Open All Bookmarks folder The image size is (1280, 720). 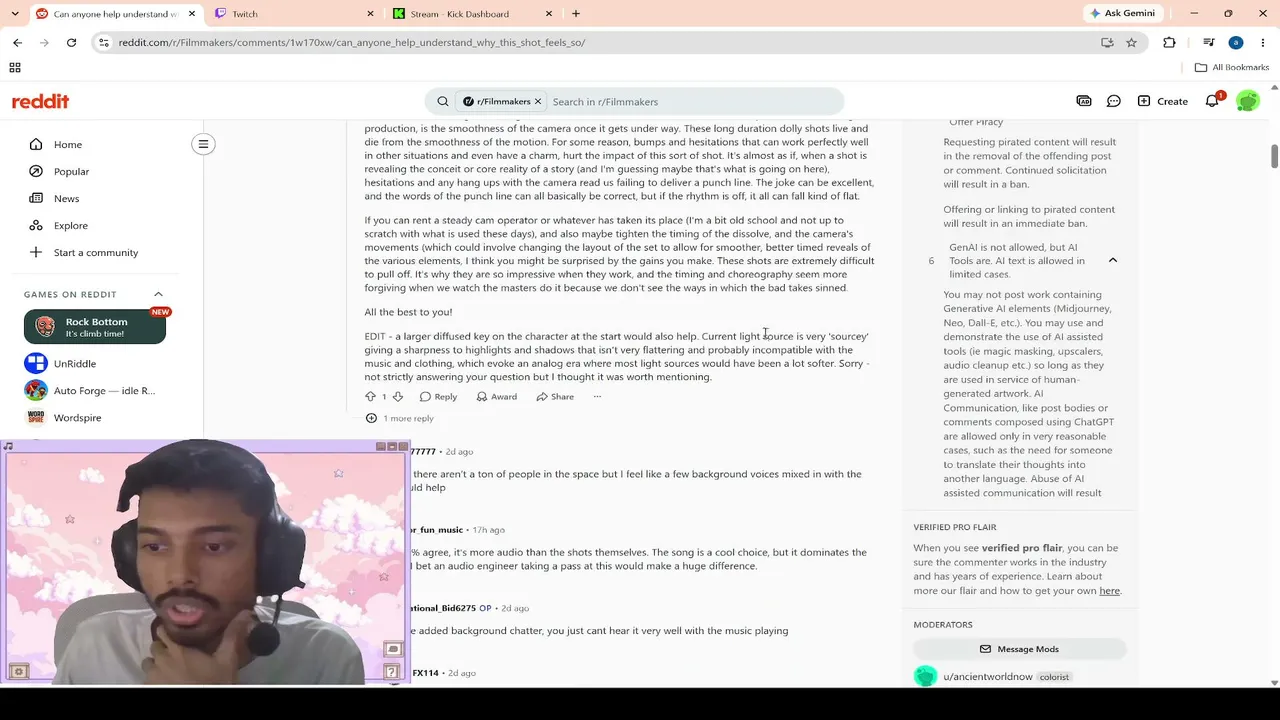pos(1232,67)
